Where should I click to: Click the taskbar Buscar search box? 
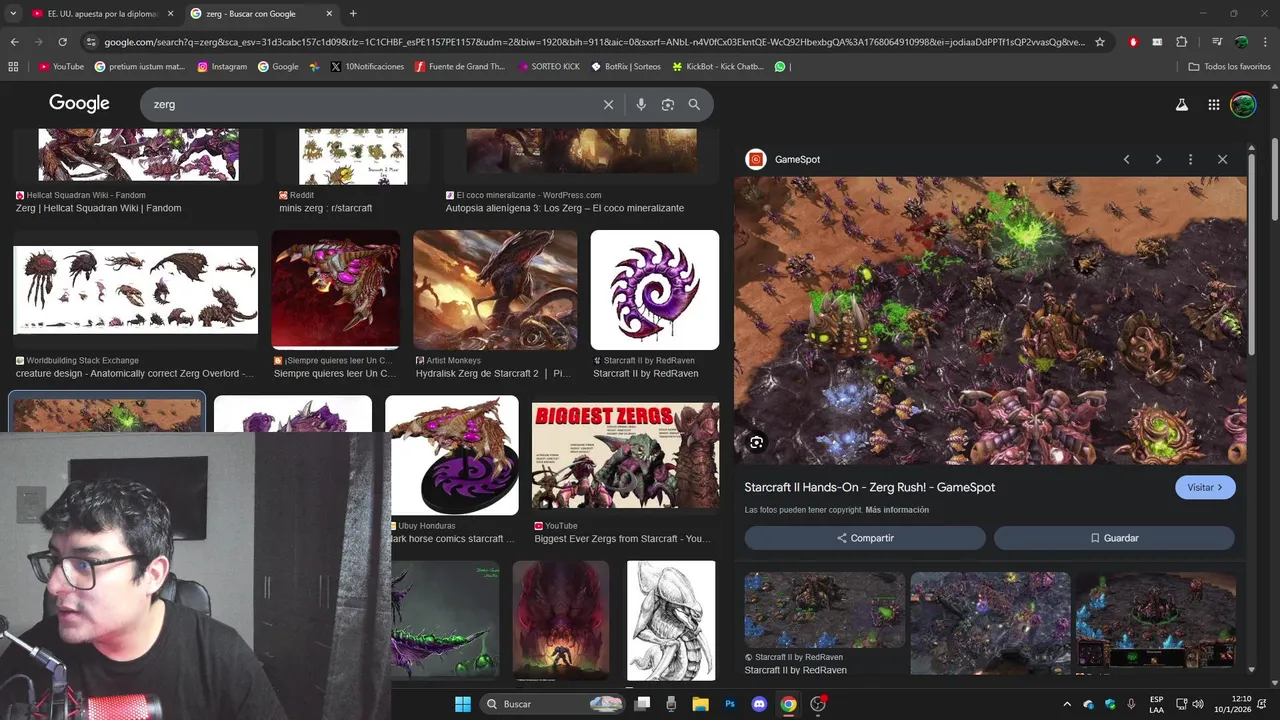[x=552, y=704]
